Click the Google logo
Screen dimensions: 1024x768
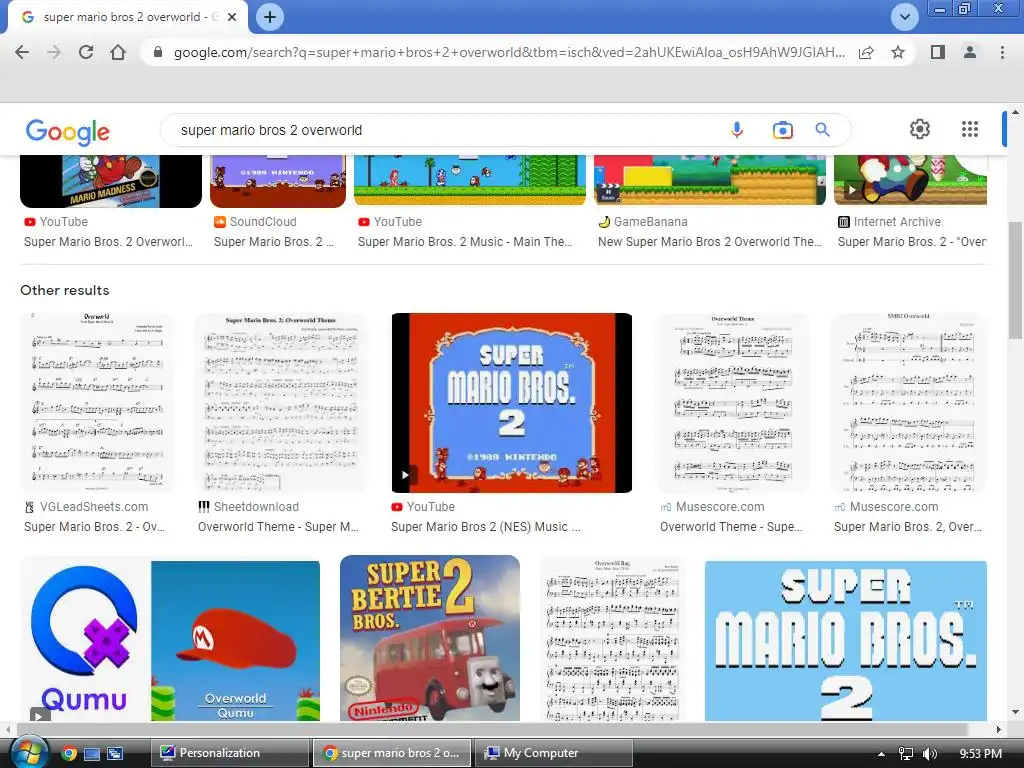point(68,132)
